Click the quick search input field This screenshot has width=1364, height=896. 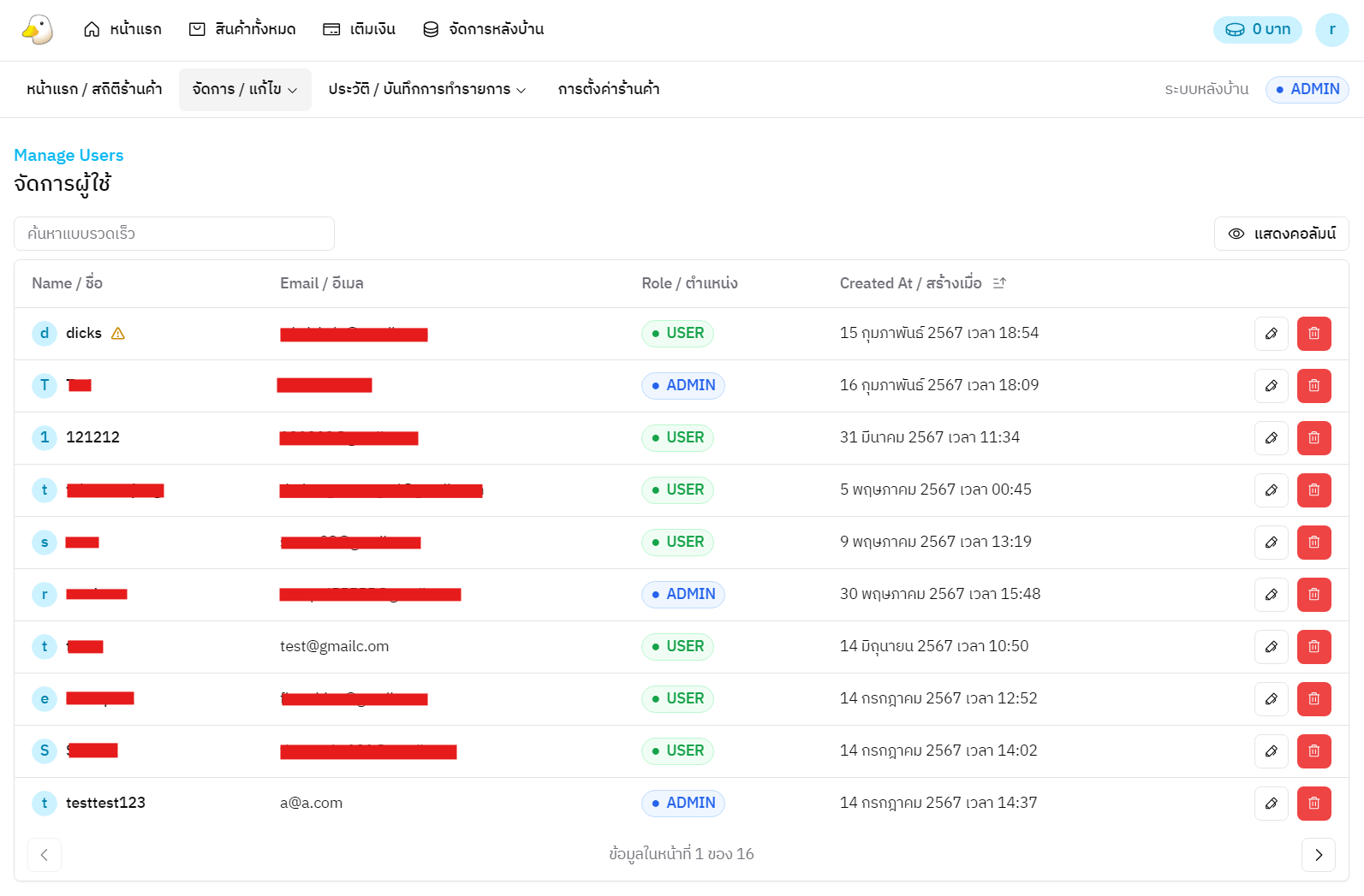(174, 234)
